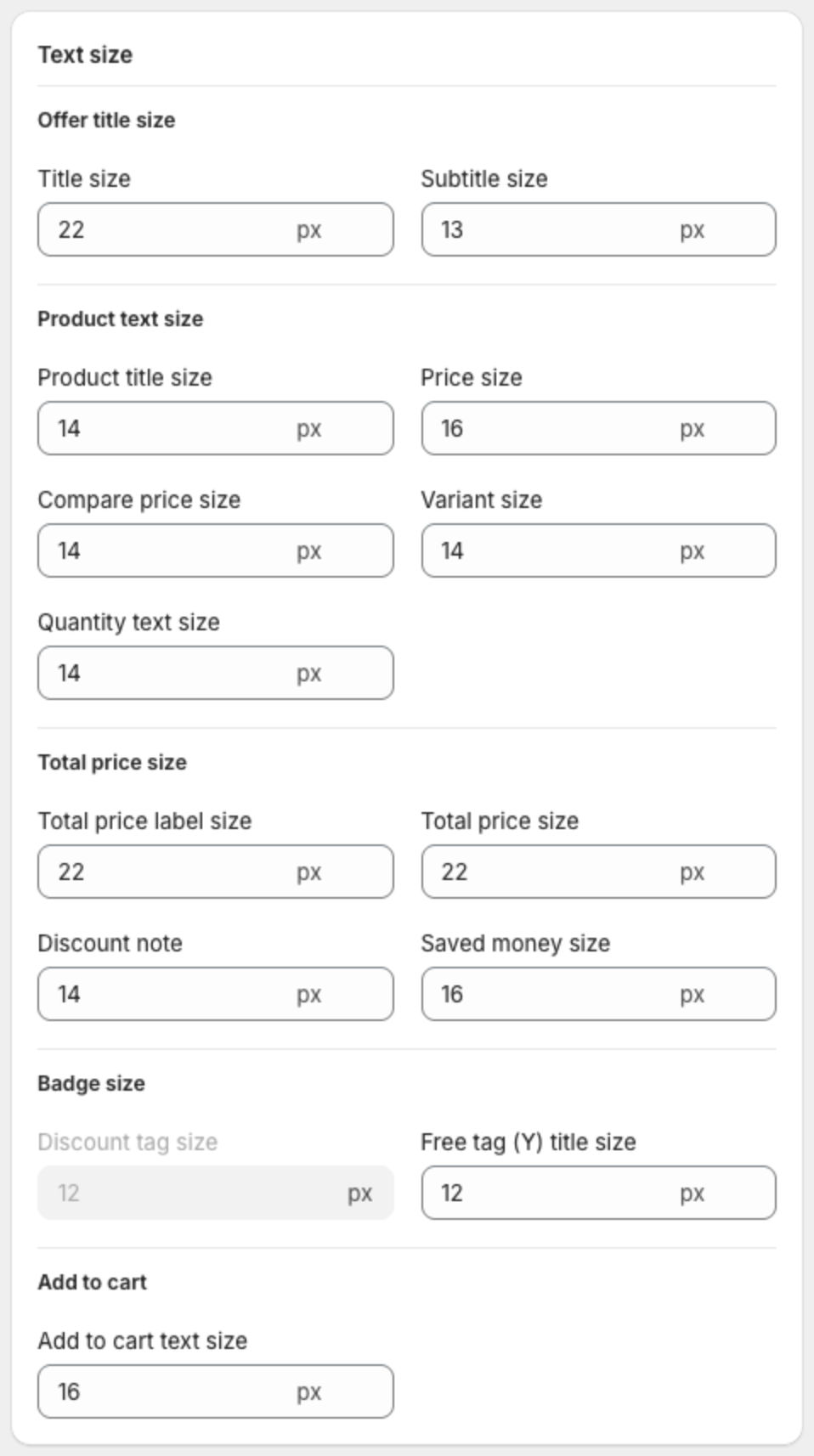The image size is (814, 1456).
Task: Click the 'Add to cart' section heading
Action: pyautogui.click(x=93, y=1282)
